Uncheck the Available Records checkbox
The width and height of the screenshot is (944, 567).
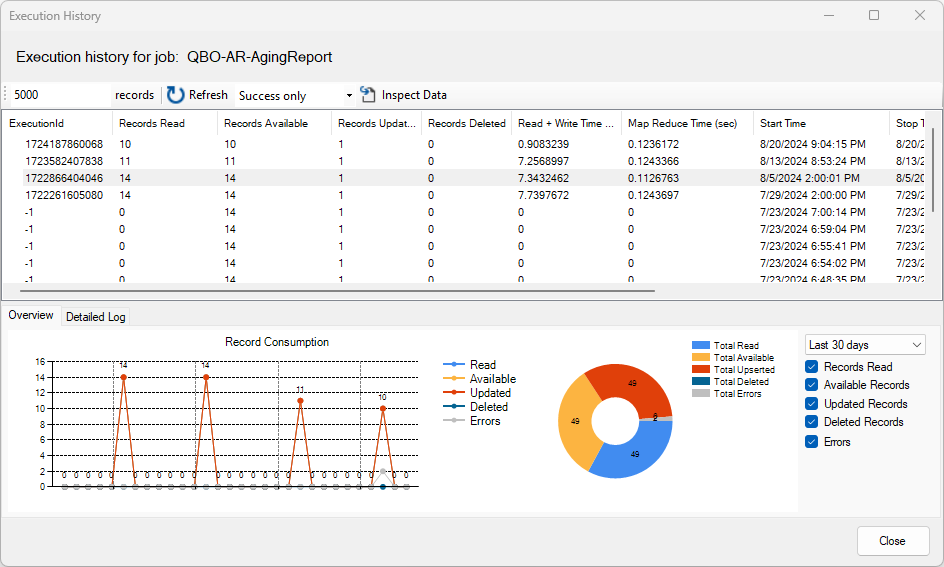[812, 385]
